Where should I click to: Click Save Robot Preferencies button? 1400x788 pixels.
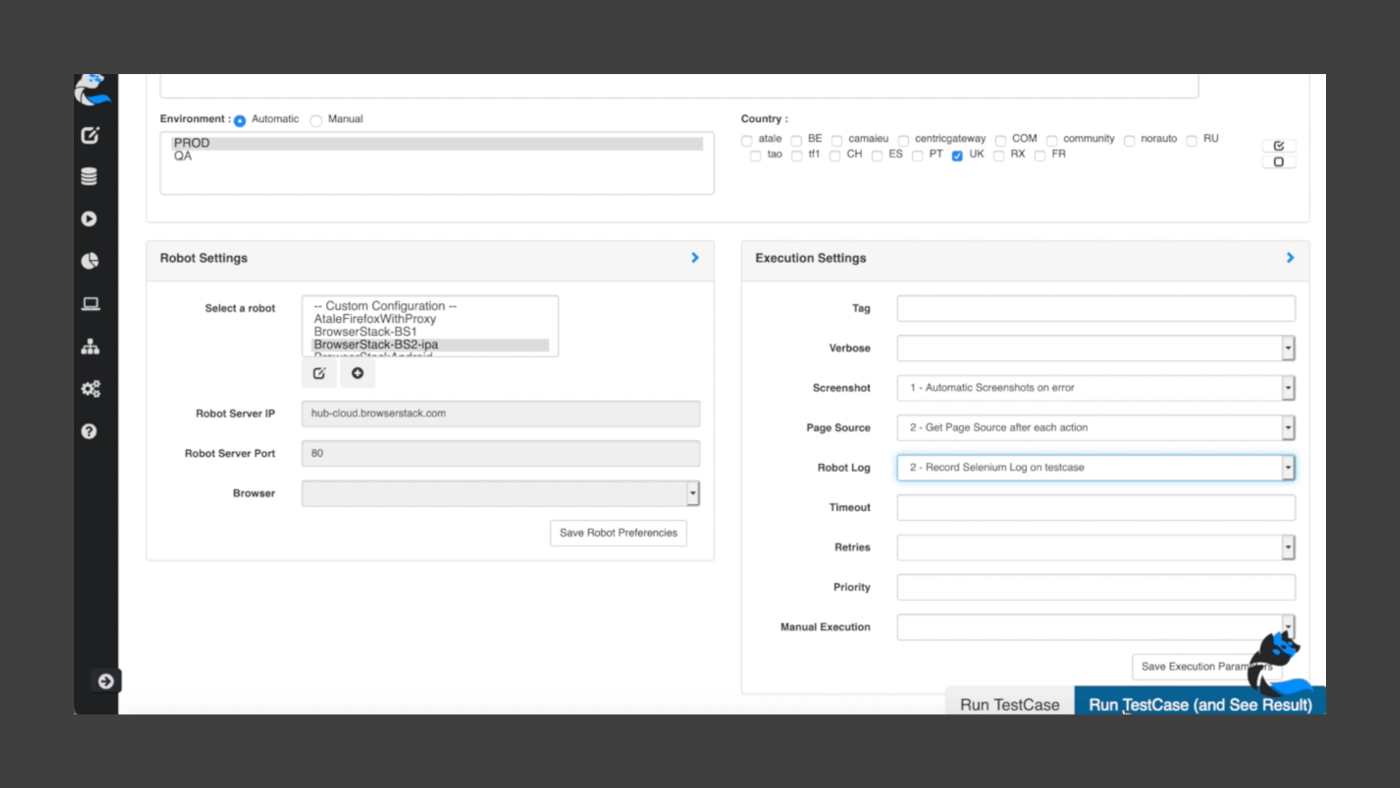pyautogui.click(x=618, y=533)
